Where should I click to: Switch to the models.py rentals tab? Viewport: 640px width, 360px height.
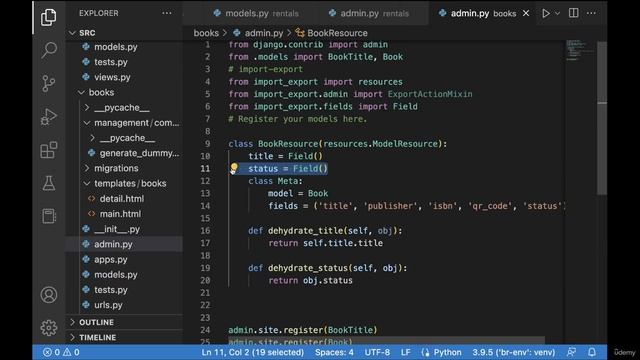[256, 13]
